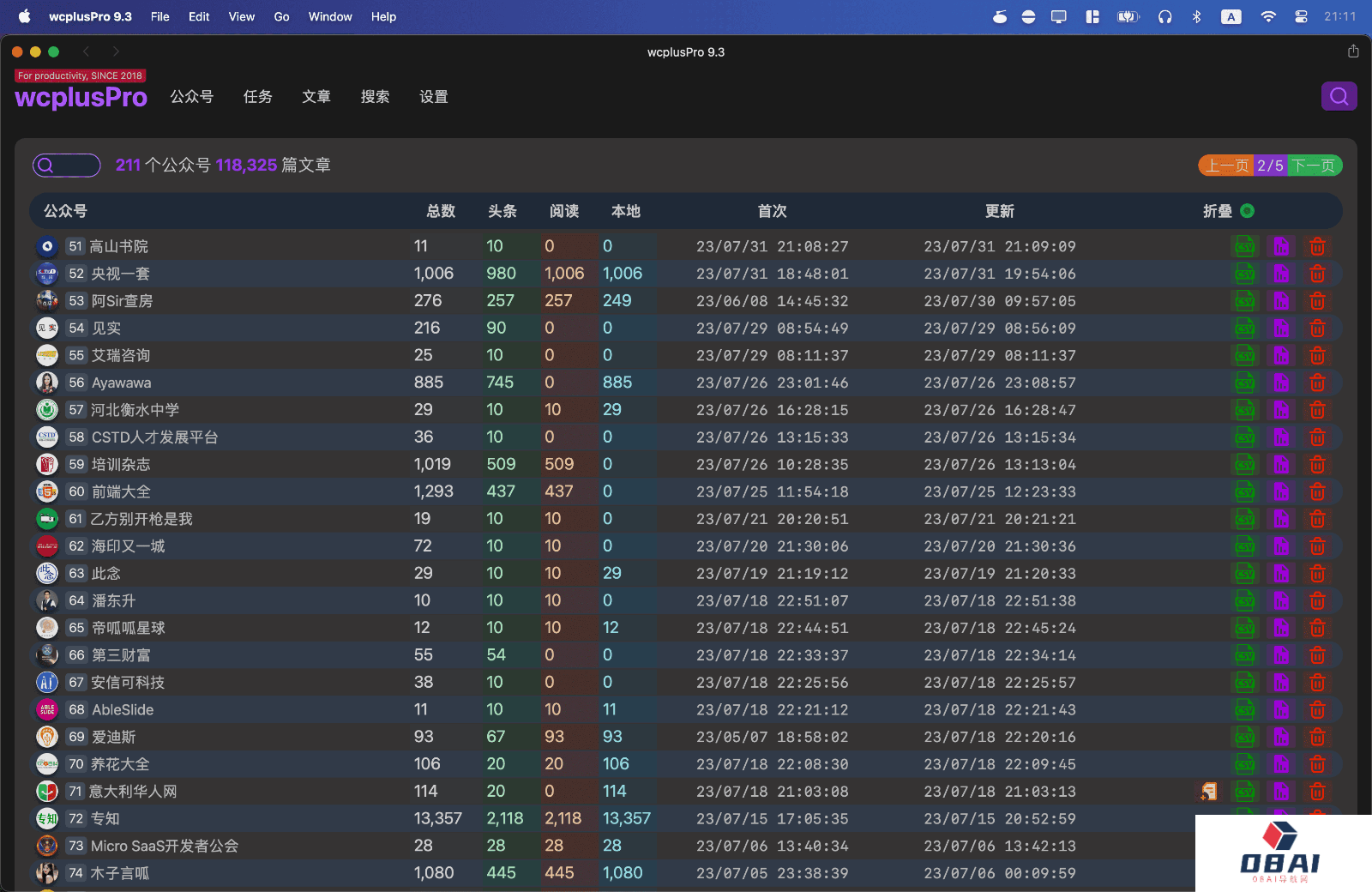The width and height of the screenshot is (1372, 892).
Task: Click the Bluetooth icon in the menu bar
Action: [1196, 16]
